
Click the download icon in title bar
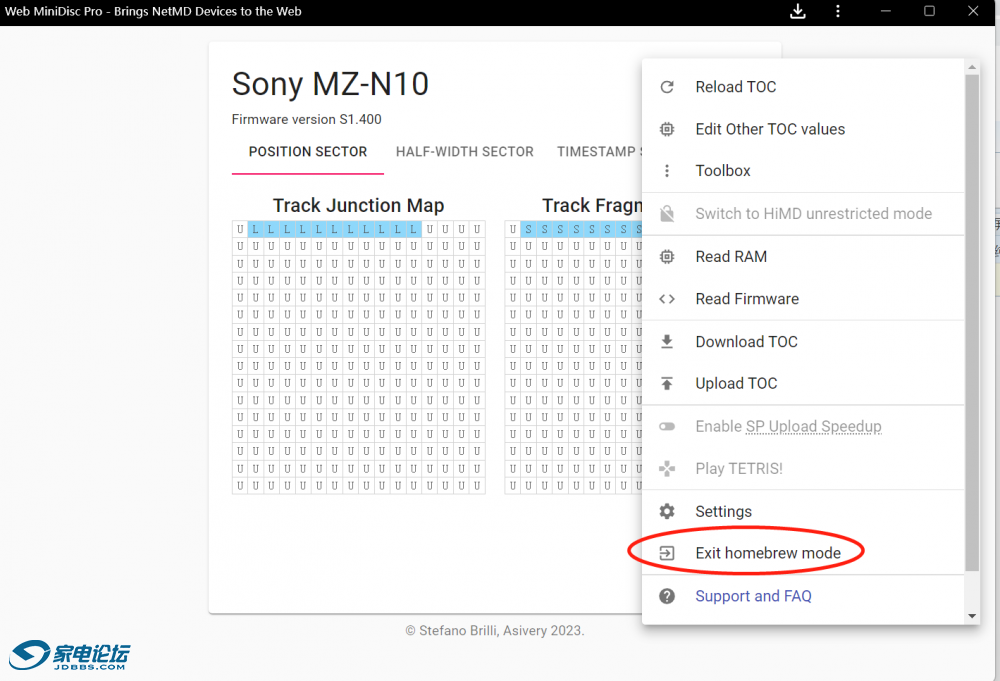click(798, 11)
